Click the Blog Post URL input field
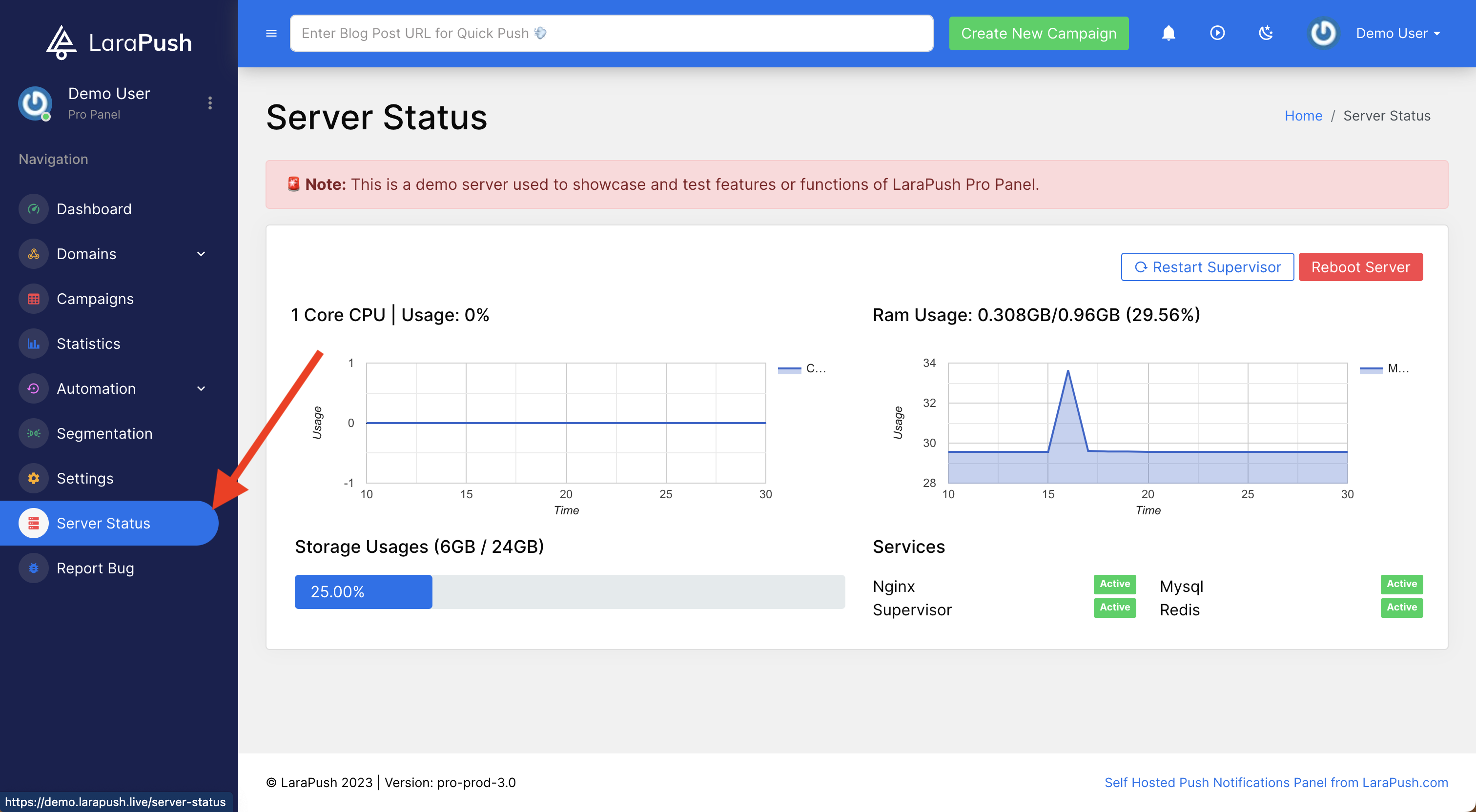The height and width of the screenshot is (812, 1476). [x=612, y=33]
